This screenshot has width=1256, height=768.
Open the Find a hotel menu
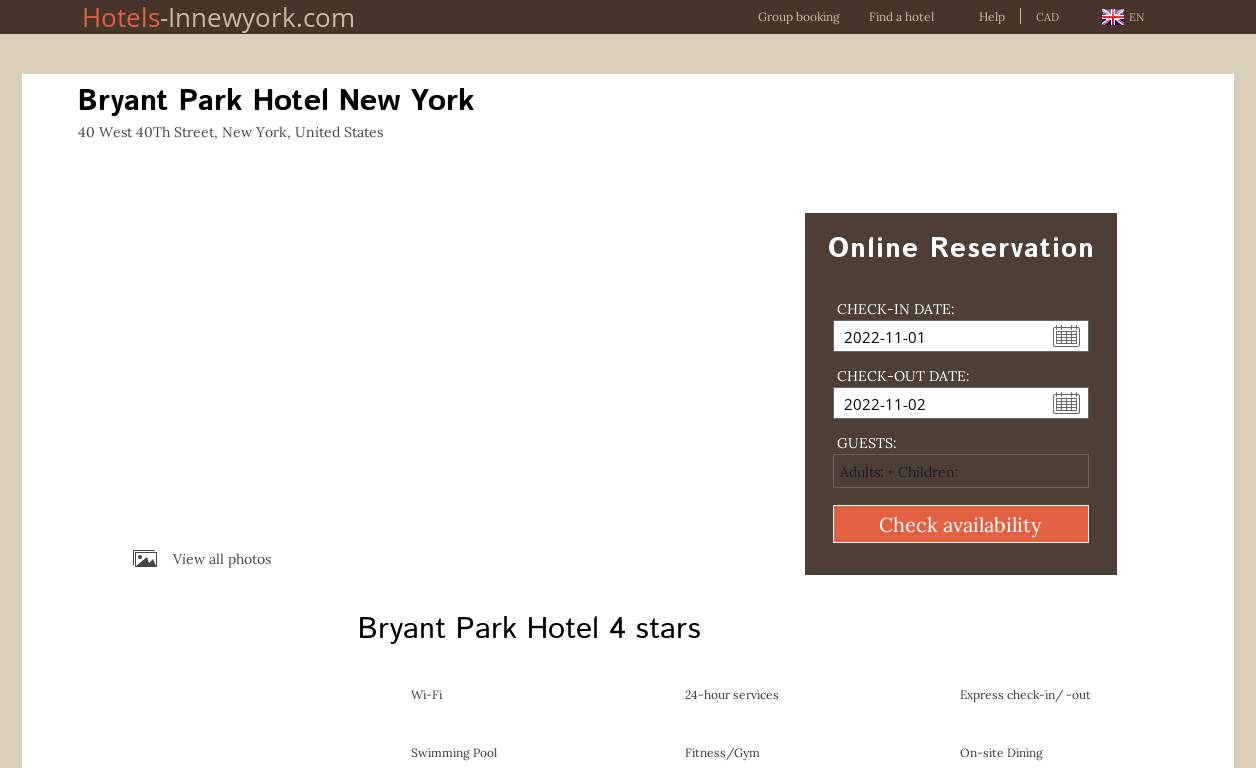tap(901, 17)
